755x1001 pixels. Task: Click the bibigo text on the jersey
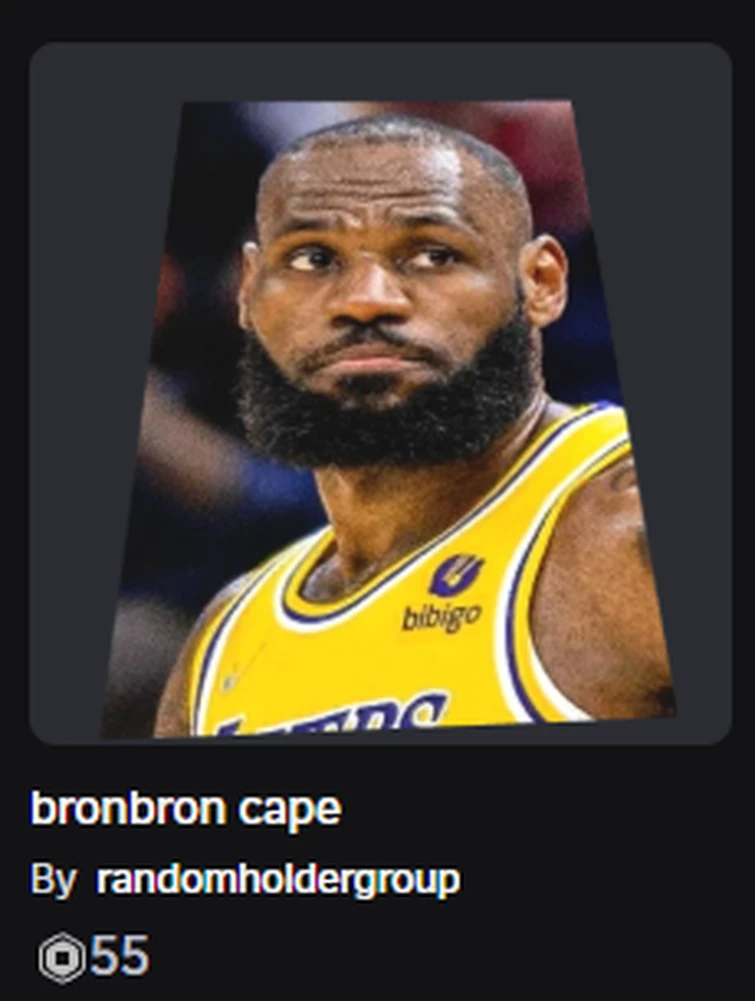click(x=441, y=616)
